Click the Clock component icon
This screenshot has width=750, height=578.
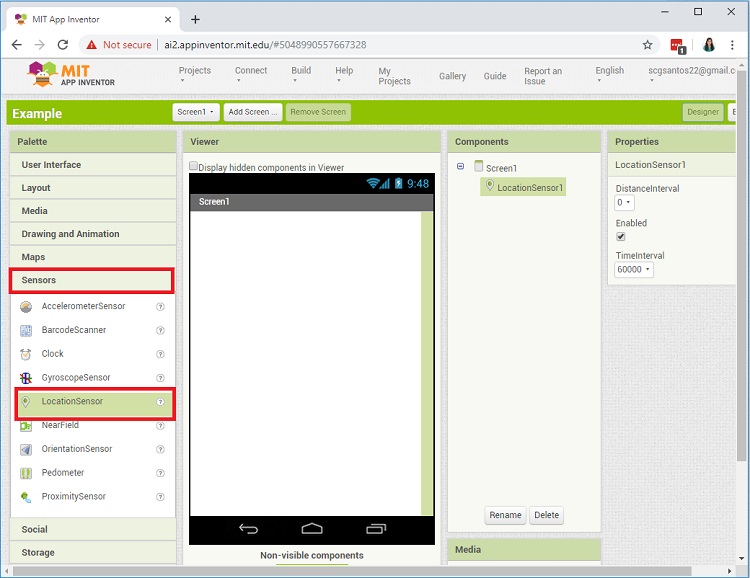point(26,354)
